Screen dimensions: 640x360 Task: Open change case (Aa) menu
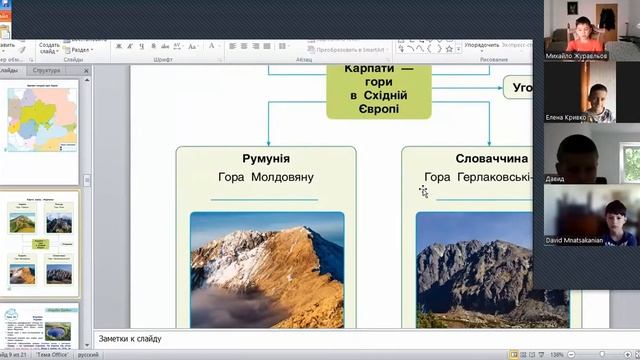click(x=192, y=47)
